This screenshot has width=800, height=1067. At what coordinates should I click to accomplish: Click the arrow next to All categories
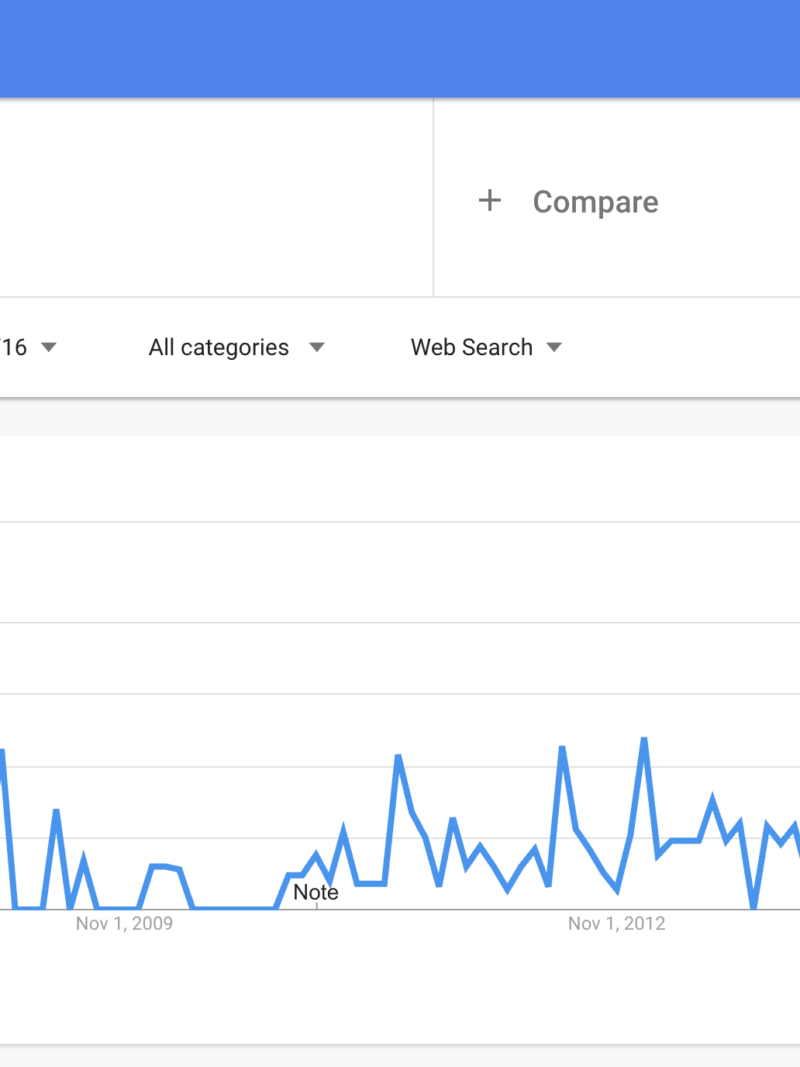coord(316,348)
